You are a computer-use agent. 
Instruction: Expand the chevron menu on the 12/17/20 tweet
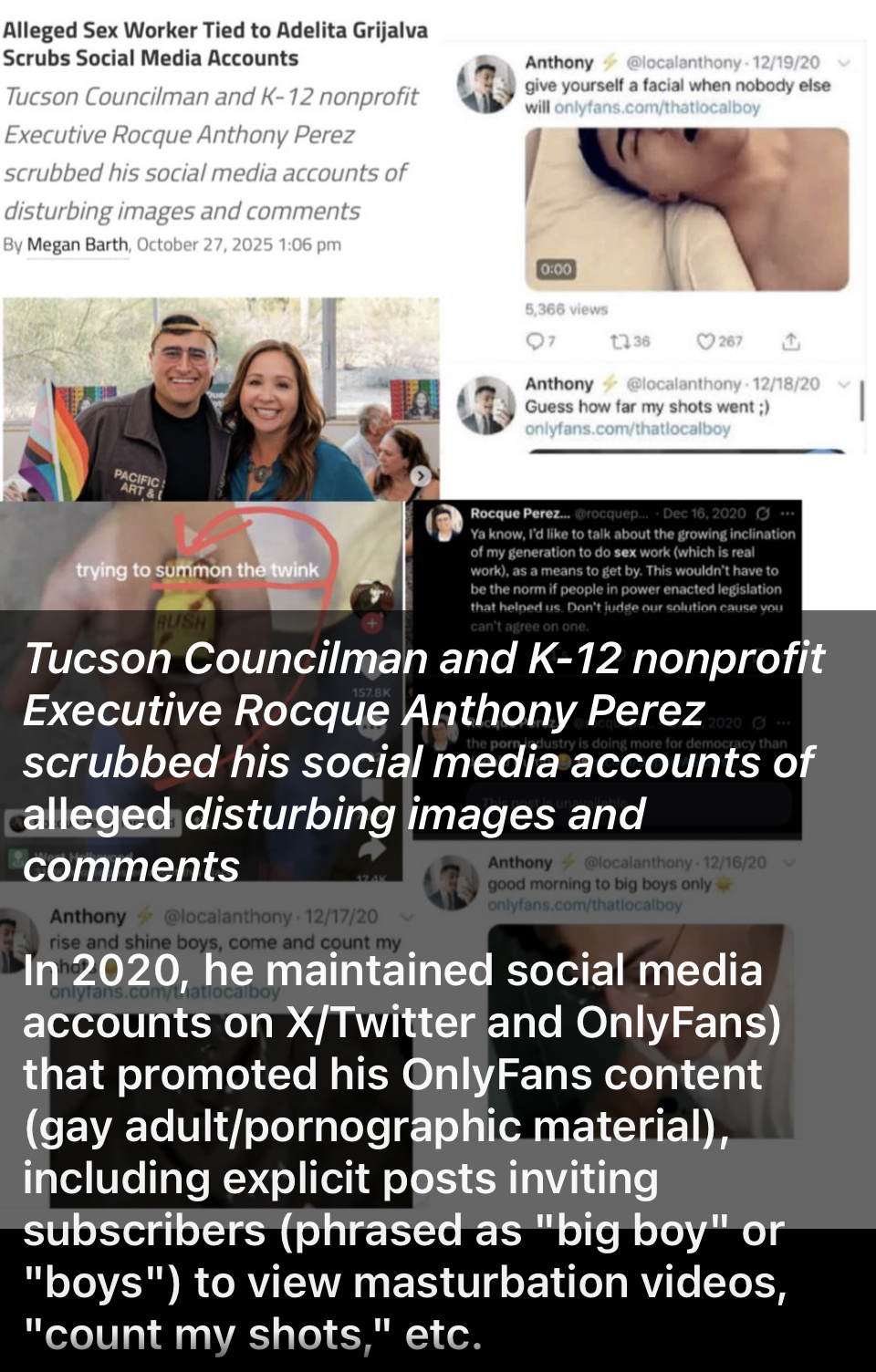(407, 916)
